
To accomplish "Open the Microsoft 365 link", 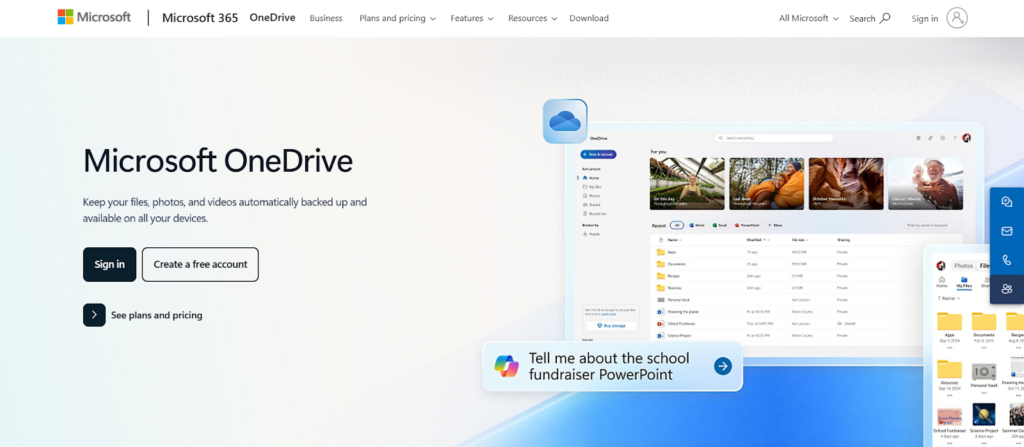I will click(x=200, y=18).
